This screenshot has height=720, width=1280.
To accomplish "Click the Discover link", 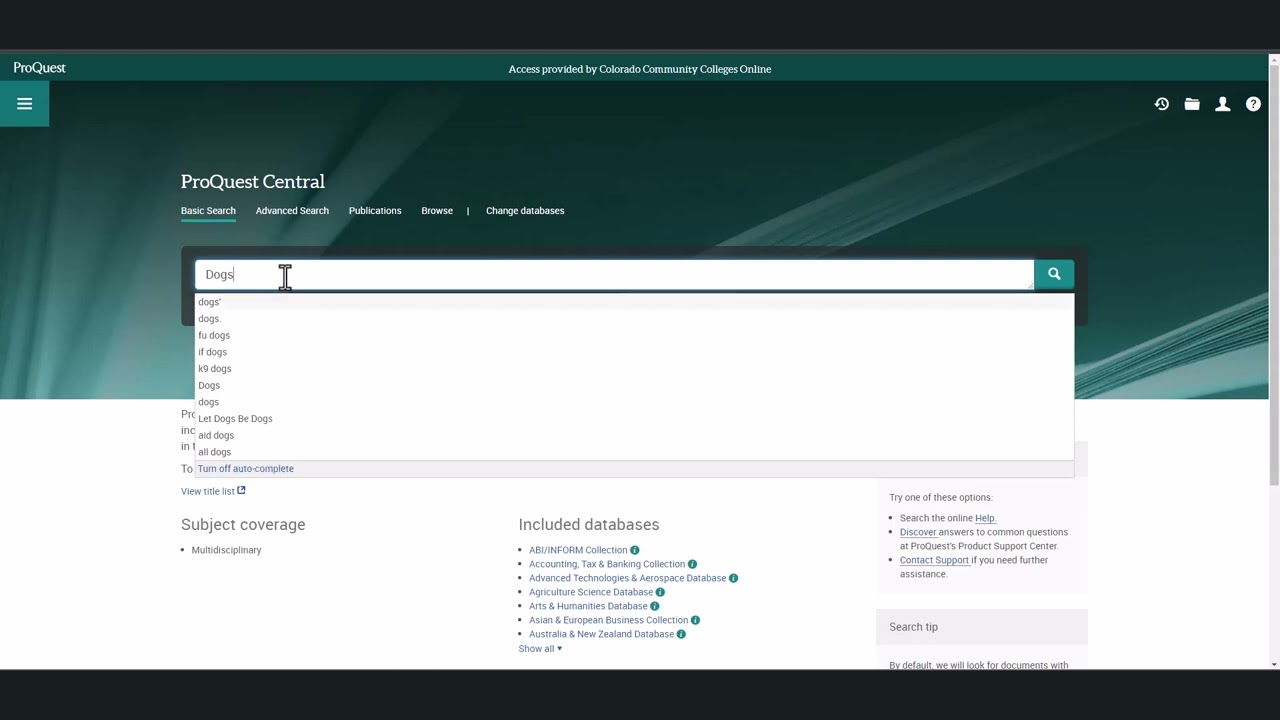I will [918, 532].
